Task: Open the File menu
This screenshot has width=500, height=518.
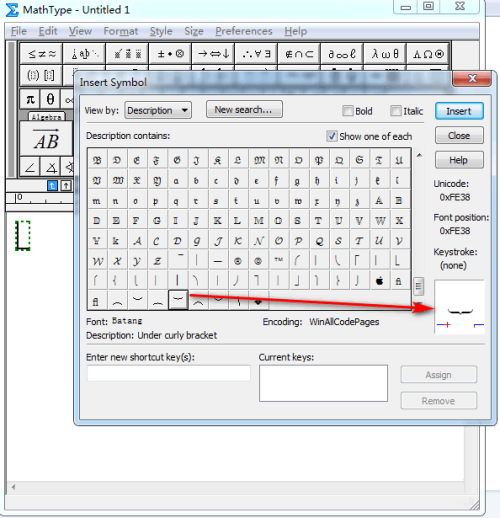Action: pos(19,31)
